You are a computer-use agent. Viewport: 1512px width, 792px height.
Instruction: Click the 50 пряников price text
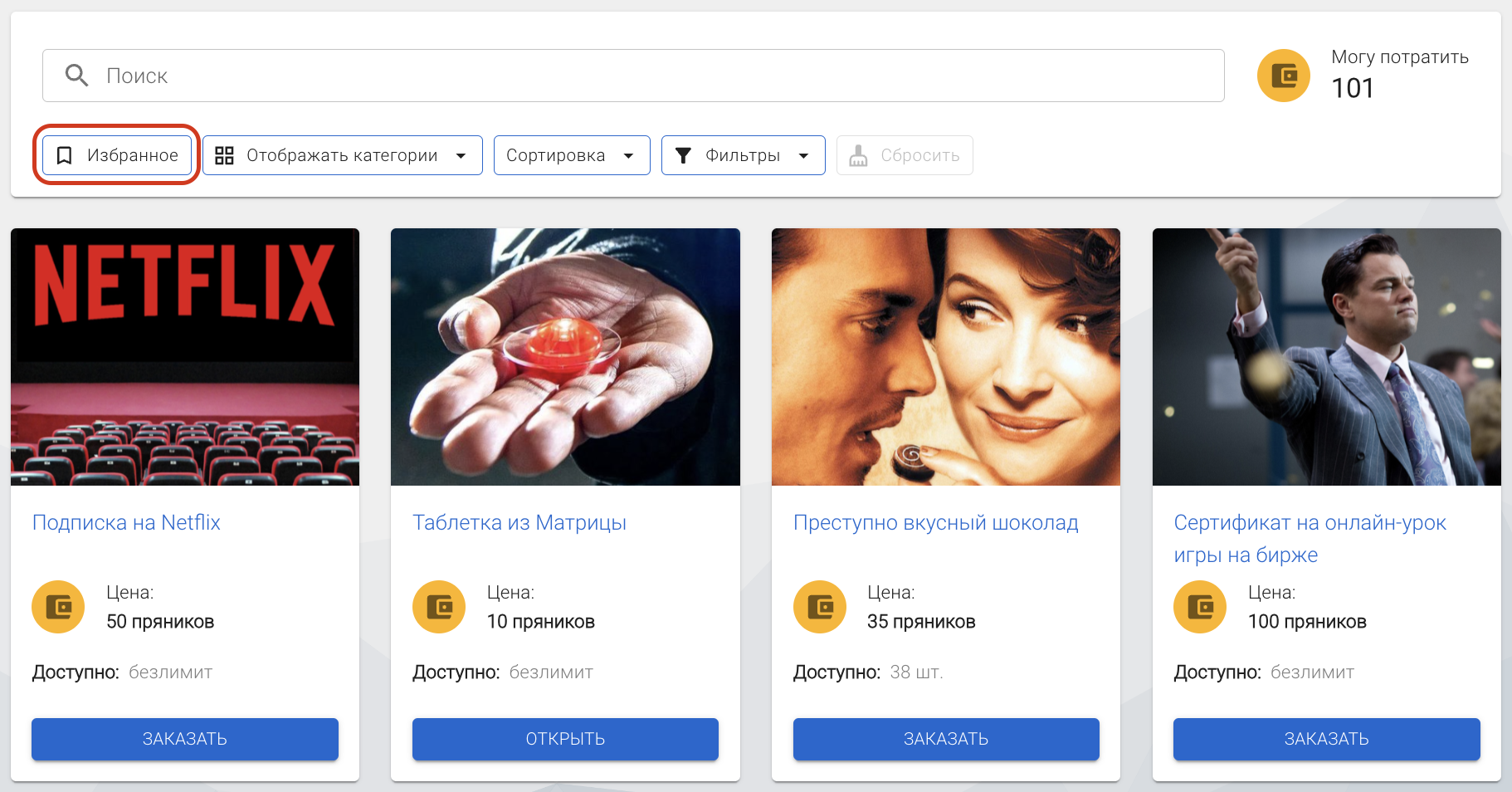pyautogui.click(x=160, y=622)
